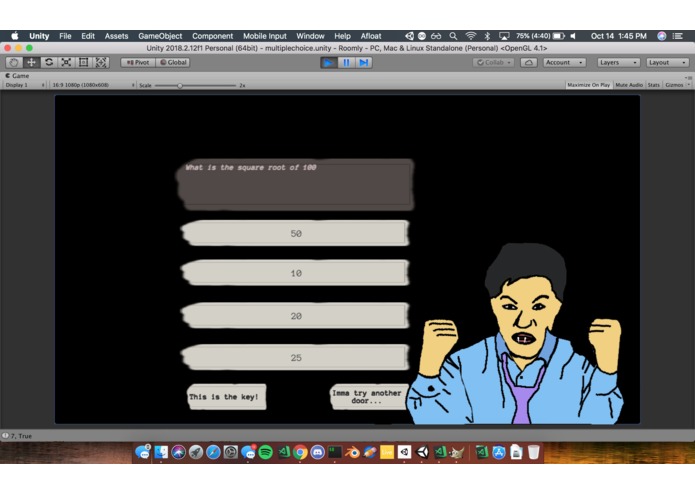Open Finder from the Dock
This screenshot has height=494, width=695.
coord(160,452)
